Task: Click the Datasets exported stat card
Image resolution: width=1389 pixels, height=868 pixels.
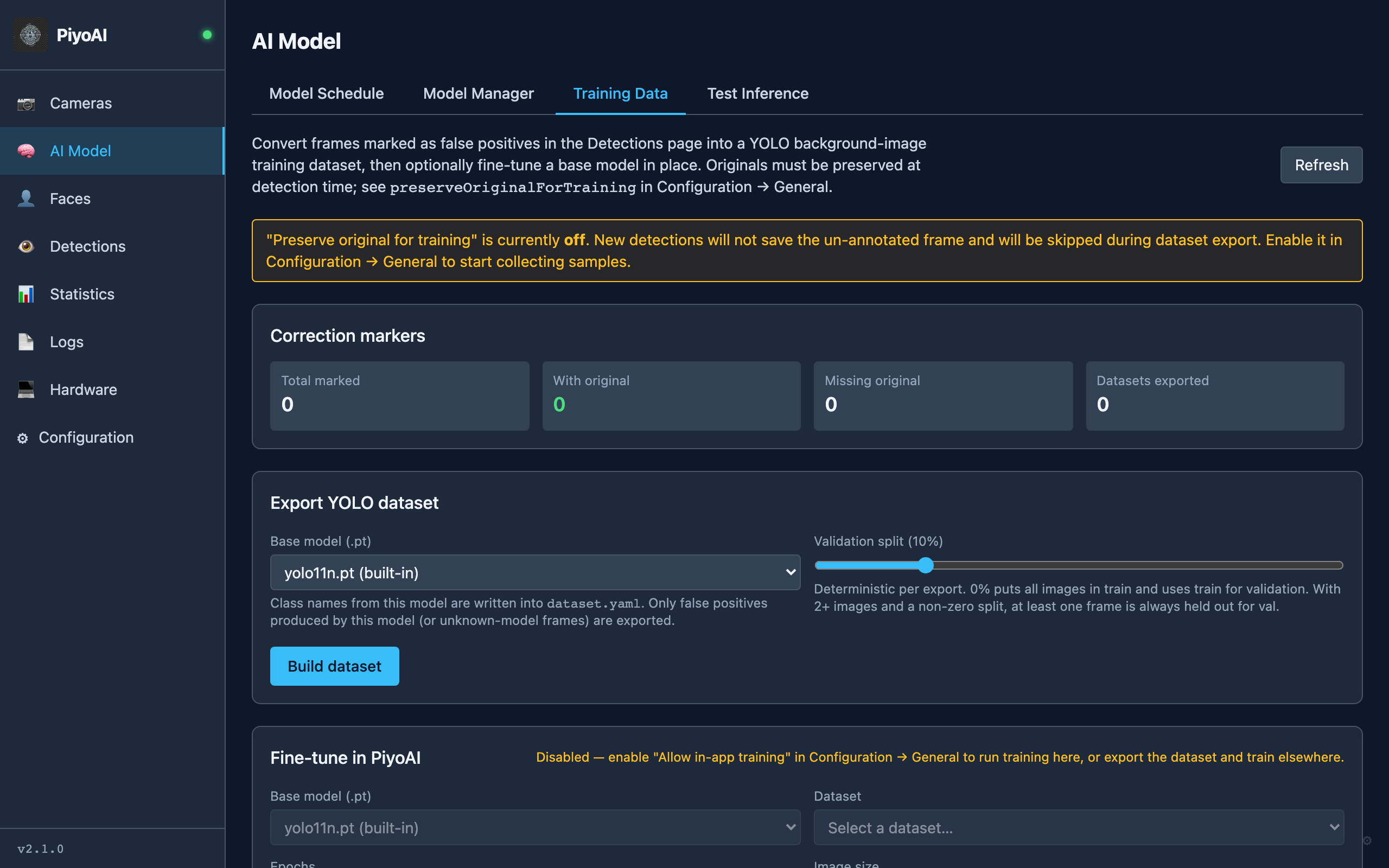Action: point(1214,395)
